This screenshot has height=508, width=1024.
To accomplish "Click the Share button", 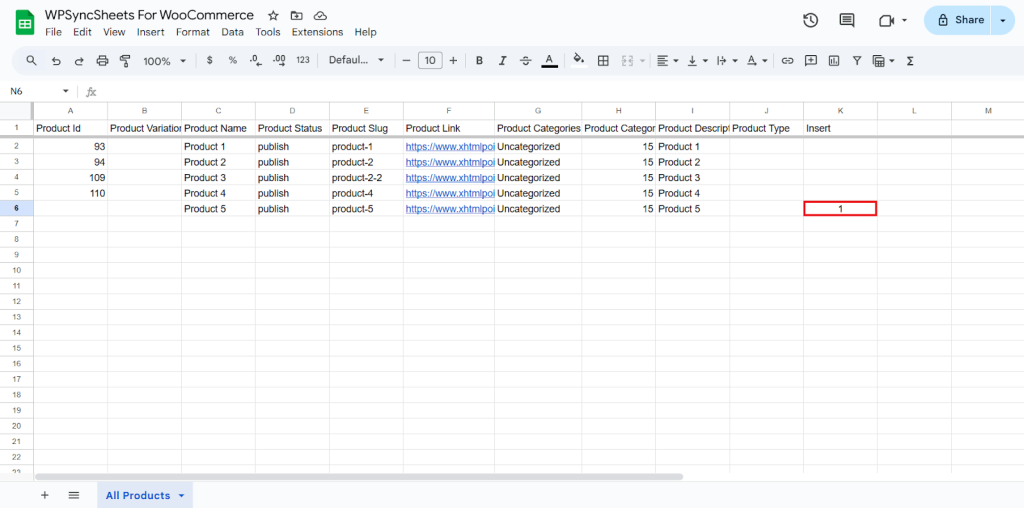I will (x=957, y=20).
